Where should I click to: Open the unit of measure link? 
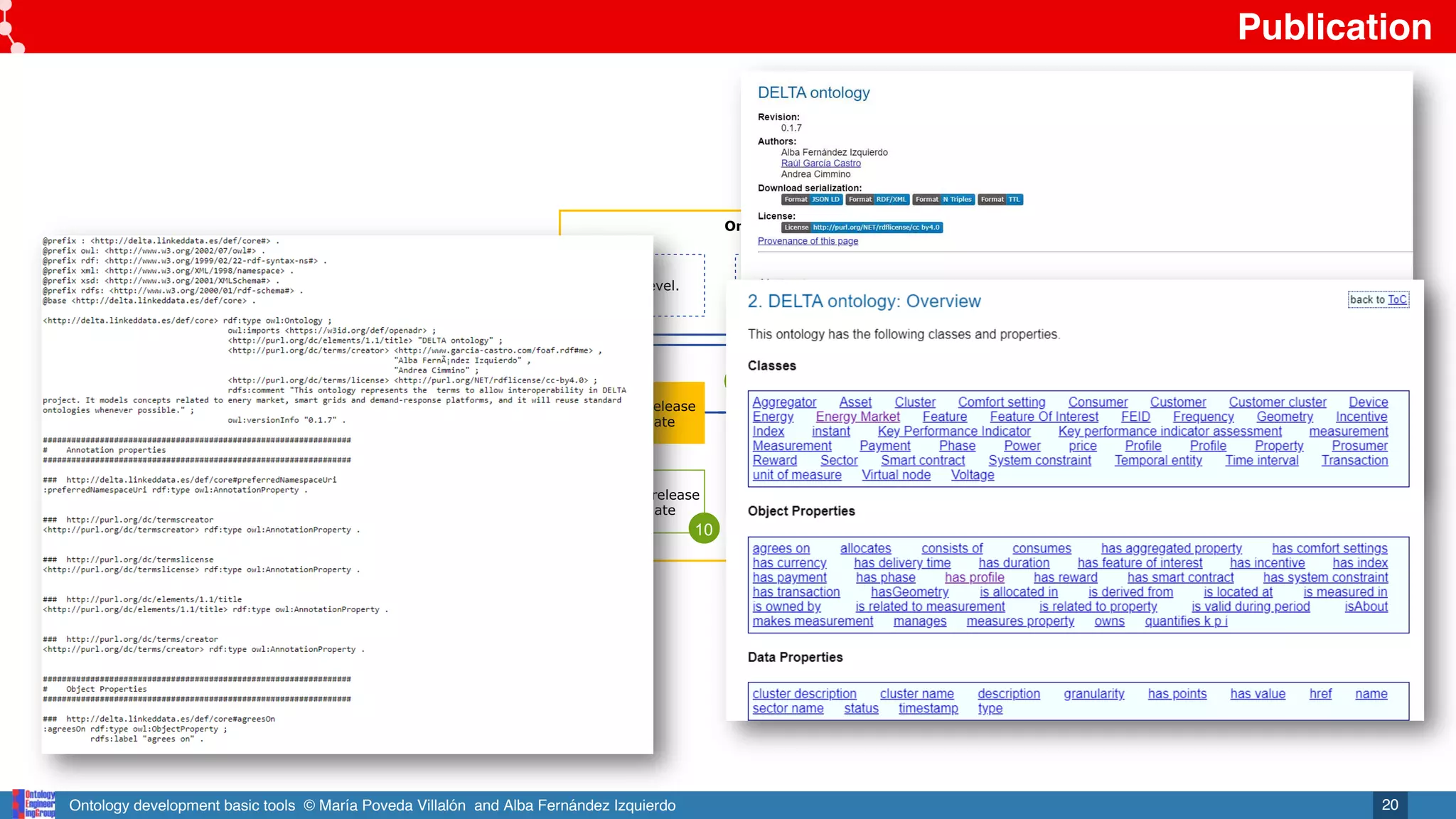[x=797, y=475]
